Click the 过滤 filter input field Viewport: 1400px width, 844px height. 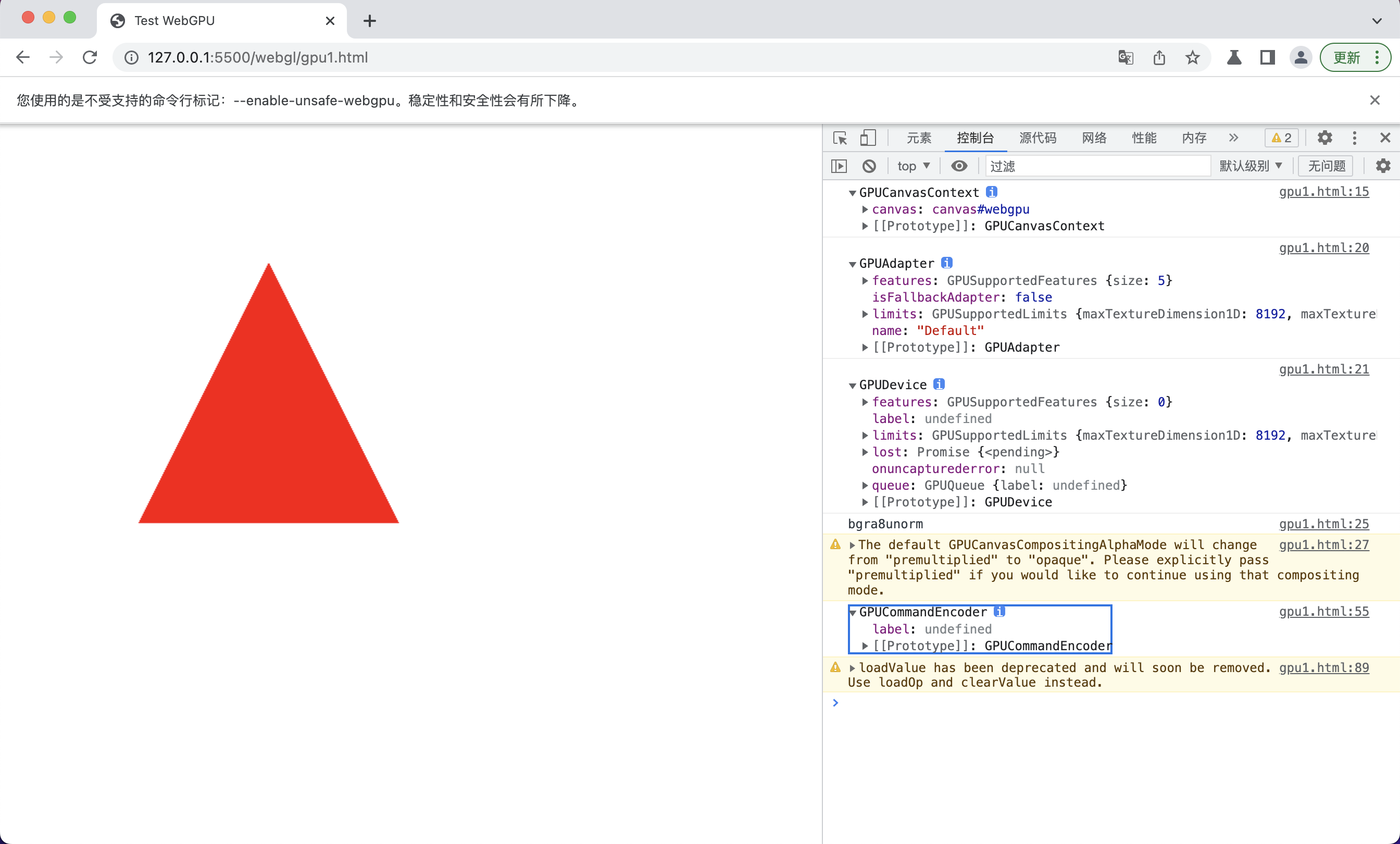click(1096, 166)
